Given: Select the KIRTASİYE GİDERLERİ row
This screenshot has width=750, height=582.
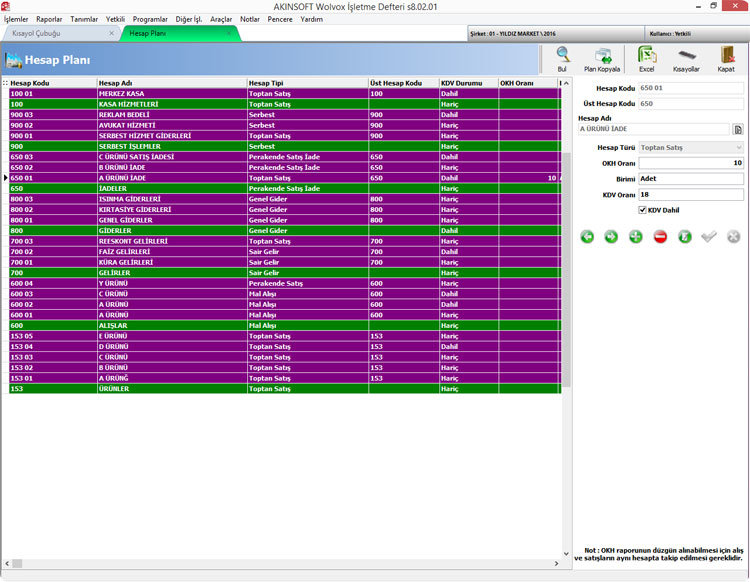Looking at the screenshot, I should [285, 209].
